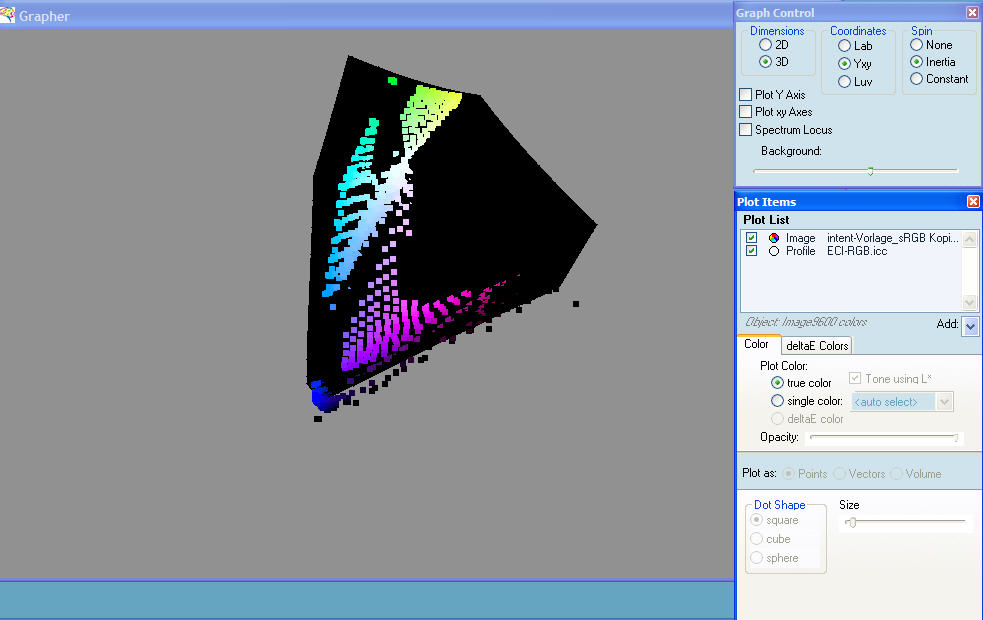
Task: Select the Color tab
Action: (756, 345)
